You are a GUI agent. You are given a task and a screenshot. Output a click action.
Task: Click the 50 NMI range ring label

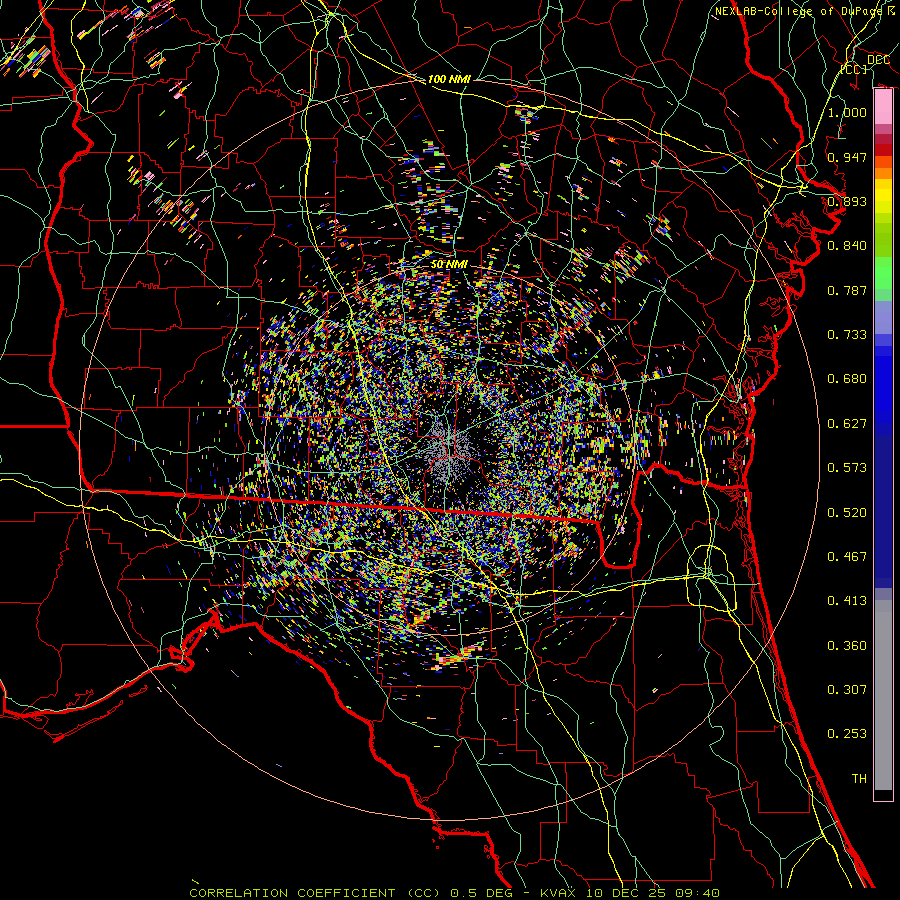click(x=449, y=265)
